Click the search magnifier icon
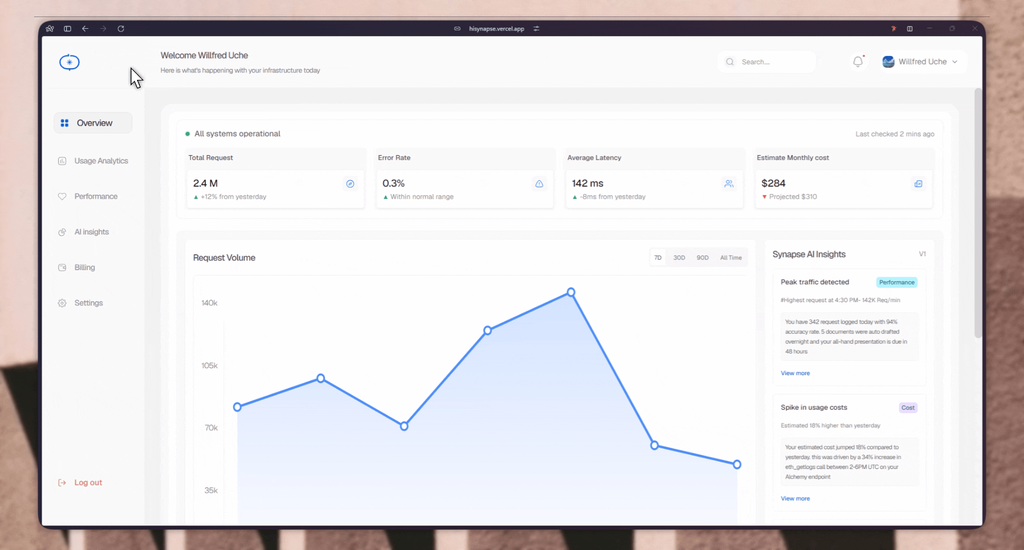This screenshot has height=550, width=1024. pyautogui.click(x=729, y=62)
